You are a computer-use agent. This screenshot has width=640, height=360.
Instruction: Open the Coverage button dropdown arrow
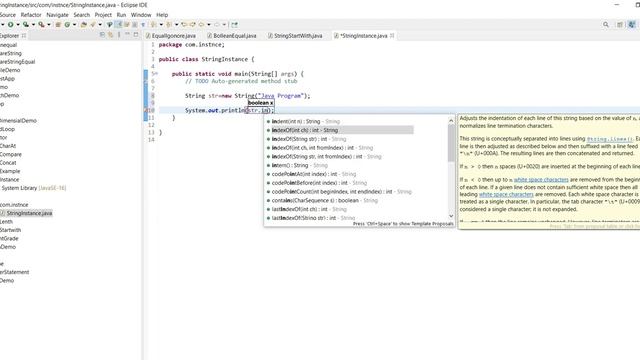tap(33, 24)
